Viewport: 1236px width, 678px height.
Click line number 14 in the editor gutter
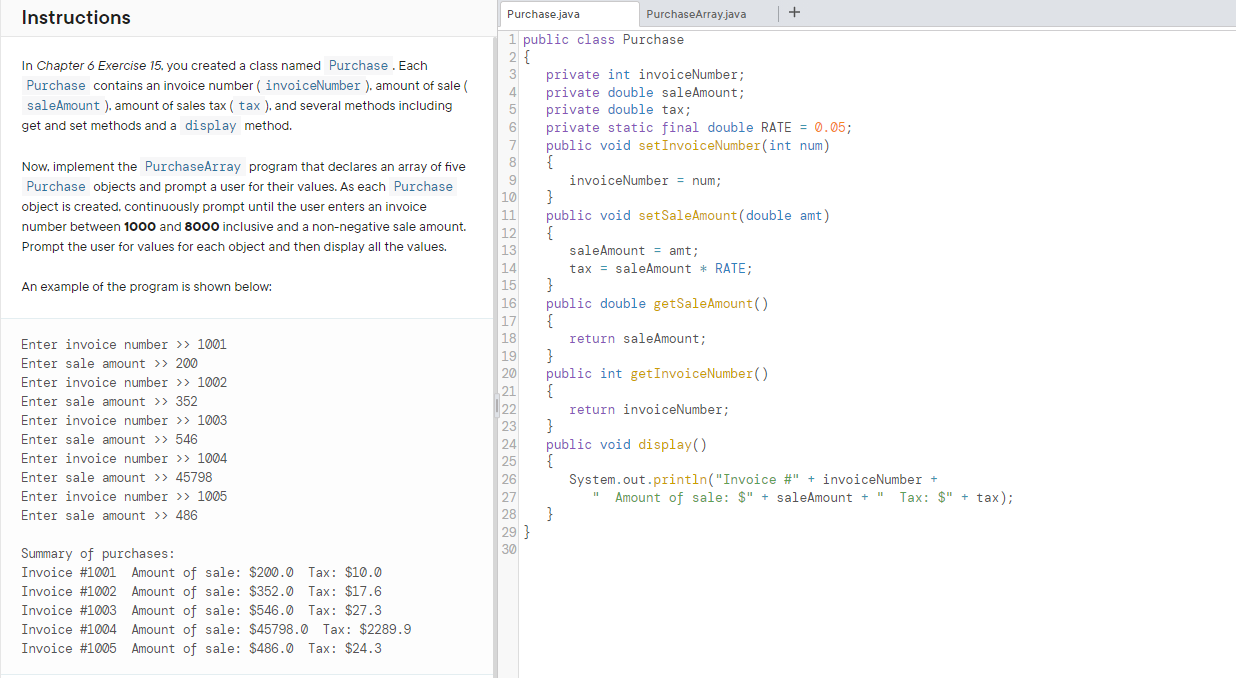click(x=511, y=268)
